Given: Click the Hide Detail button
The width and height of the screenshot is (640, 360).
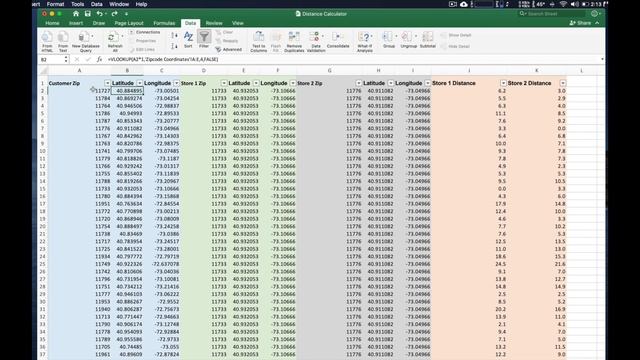Looking at the screenshot, I should [x=455, y=46].
